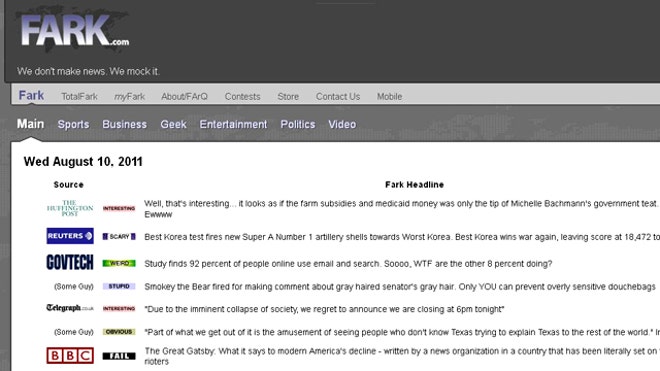Open the Smokey the Bear fired headline
Image resolution: width=660 pixels, height=371 pixels.
point(400,286)
